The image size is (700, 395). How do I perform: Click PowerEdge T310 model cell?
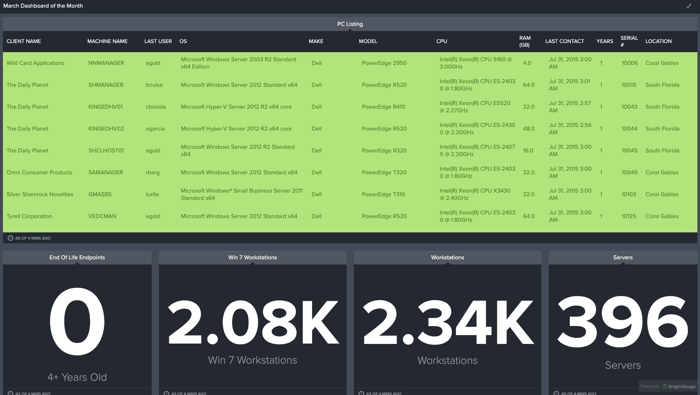click(x=383, y=194)
